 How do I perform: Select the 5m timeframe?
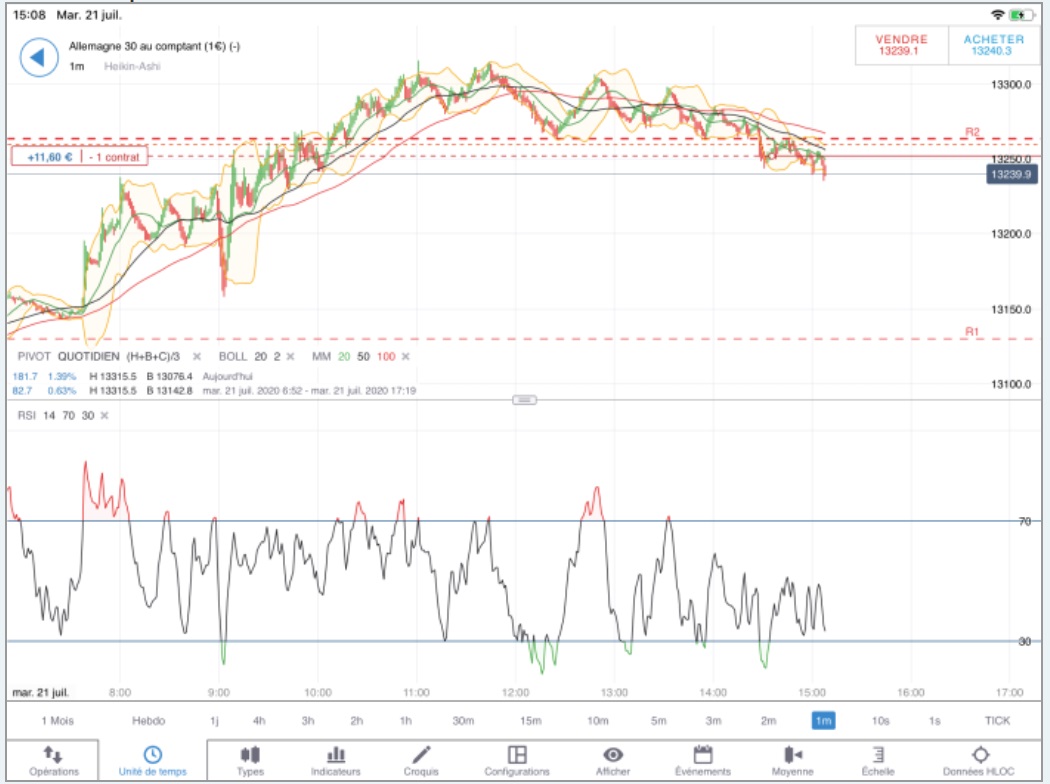click(x=659, y=721)
